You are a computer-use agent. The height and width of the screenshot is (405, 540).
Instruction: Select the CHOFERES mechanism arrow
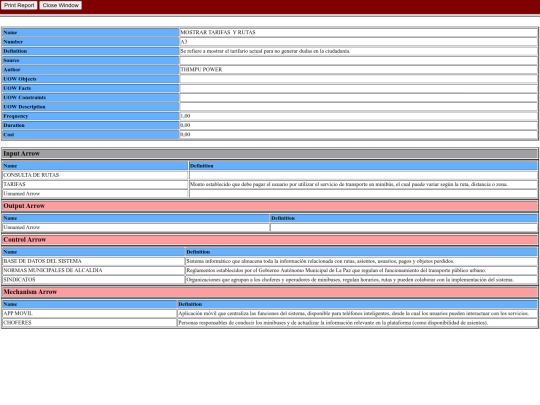(x=17, y=323)
